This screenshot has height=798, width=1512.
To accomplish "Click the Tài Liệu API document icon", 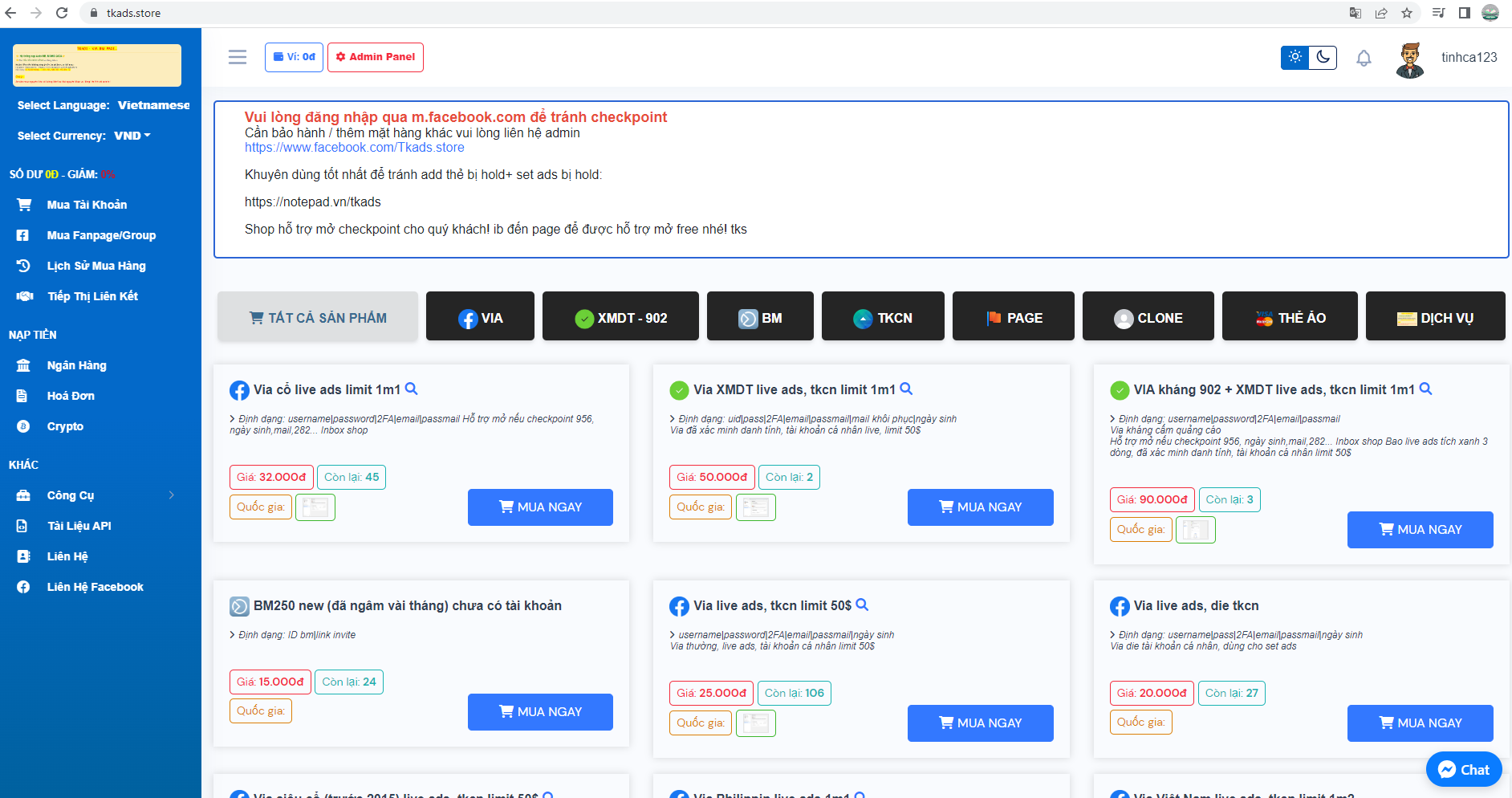I will (22, 526).
